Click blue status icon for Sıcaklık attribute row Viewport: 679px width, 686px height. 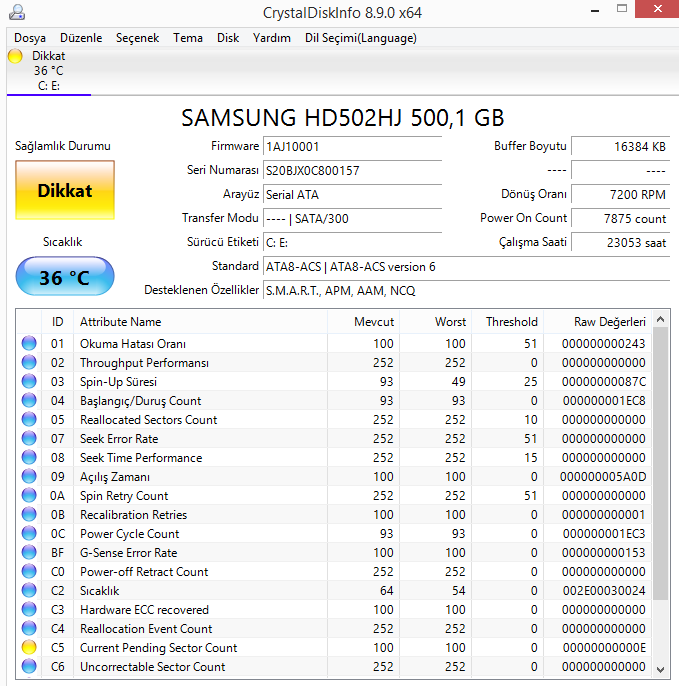tap(29, 591)
